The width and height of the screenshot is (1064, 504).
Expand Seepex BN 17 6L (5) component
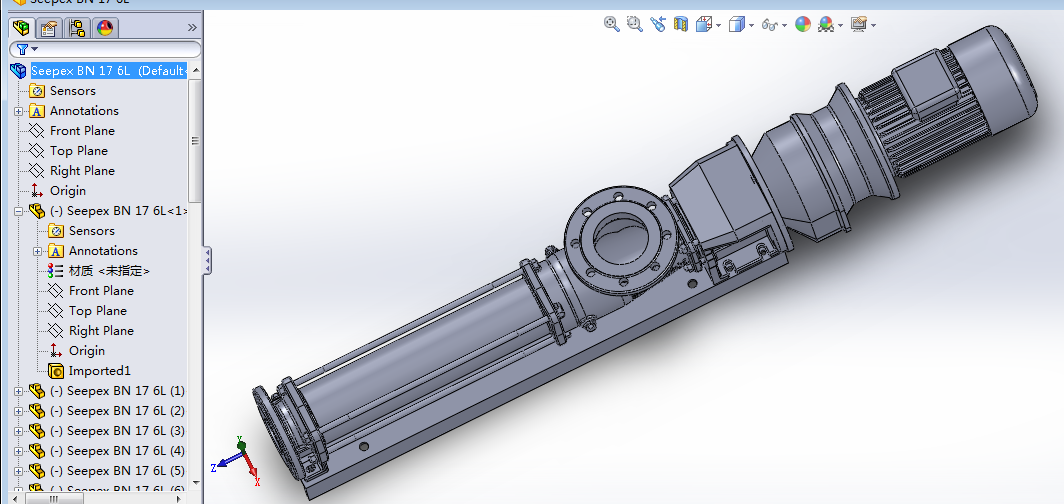(x=18, y=471)
